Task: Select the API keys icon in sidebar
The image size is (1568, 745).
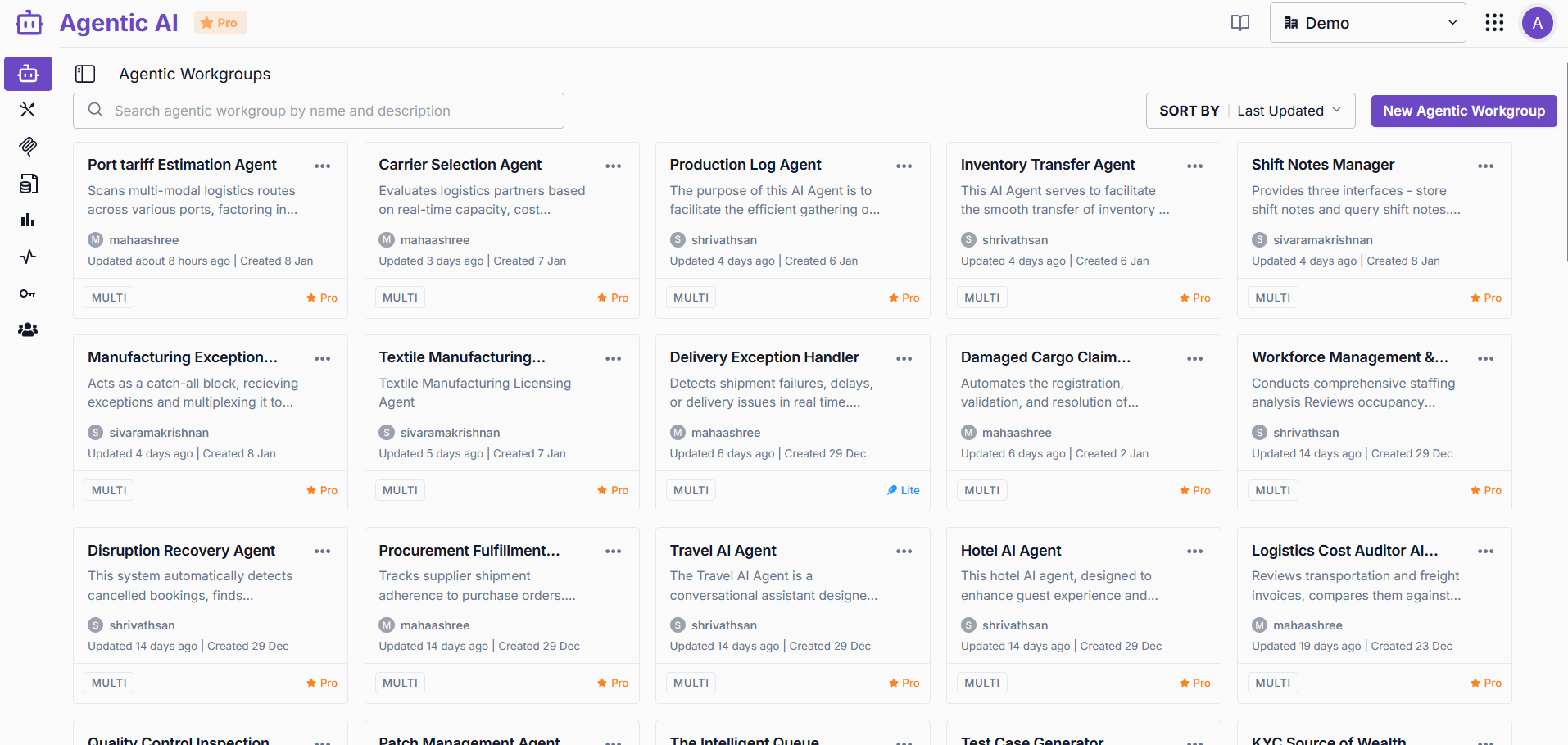Action: [x=28, y=293]
